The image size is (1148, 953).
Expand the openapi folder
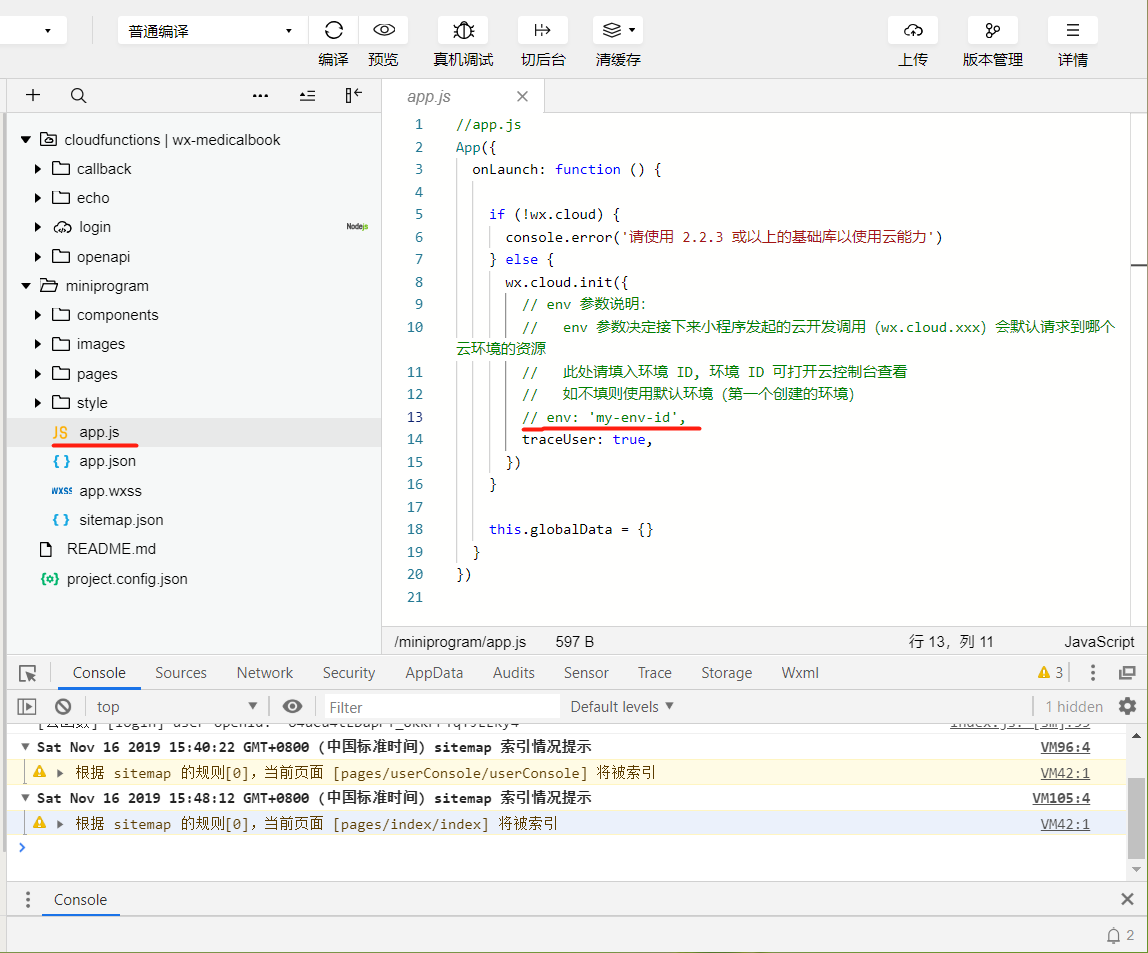point(37,257)
